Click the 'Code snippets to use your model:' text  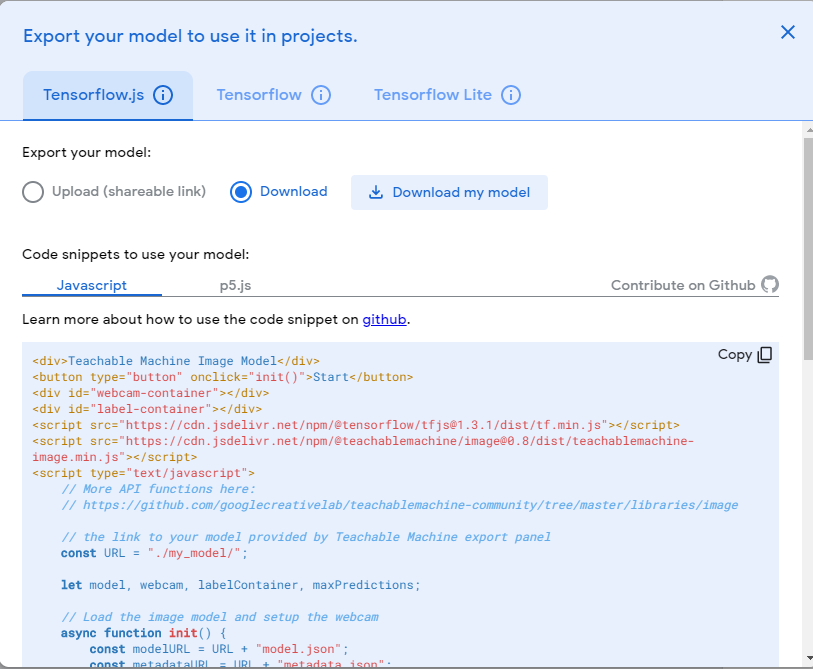[135, 255]
